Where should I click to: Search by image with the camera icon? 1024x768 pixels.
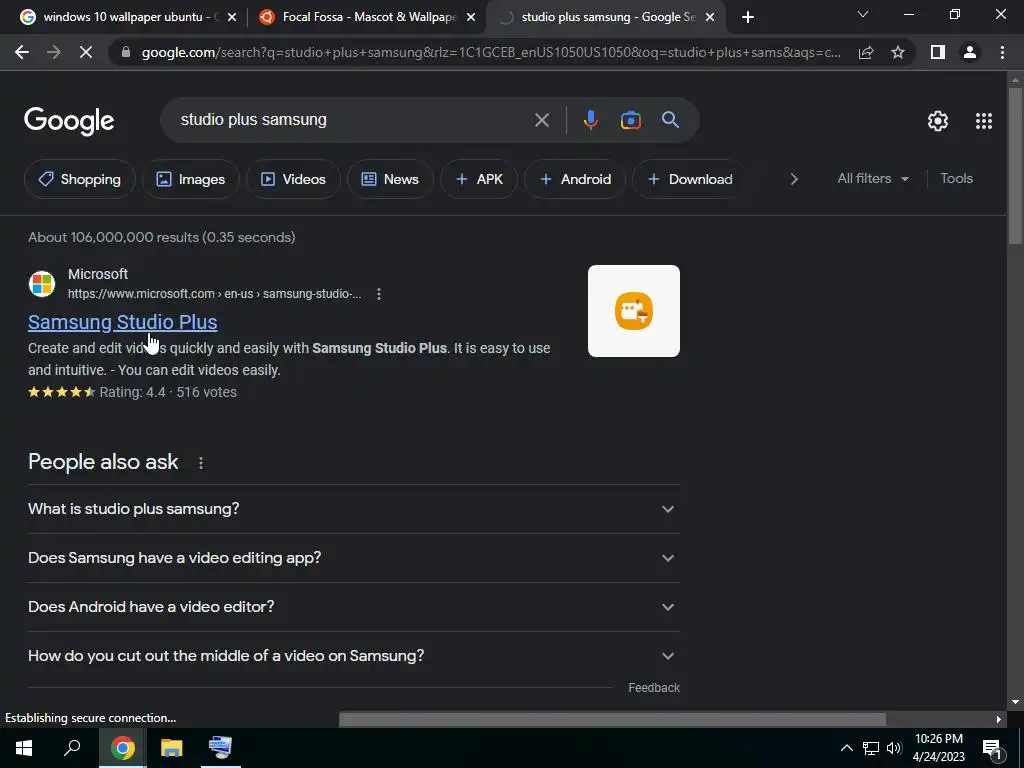630,120
